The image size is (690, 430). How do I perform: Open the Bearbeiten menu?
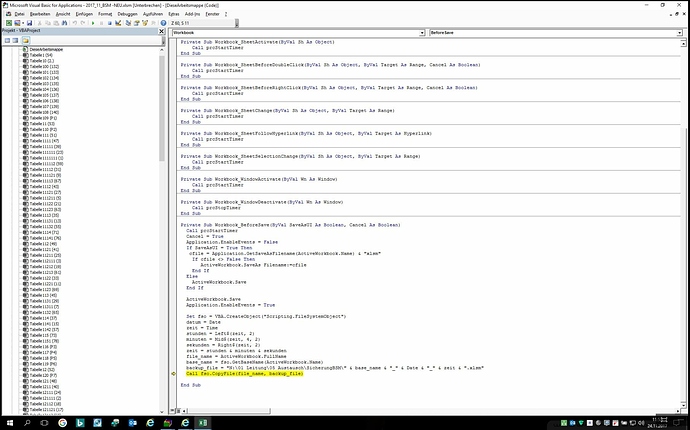40,14
